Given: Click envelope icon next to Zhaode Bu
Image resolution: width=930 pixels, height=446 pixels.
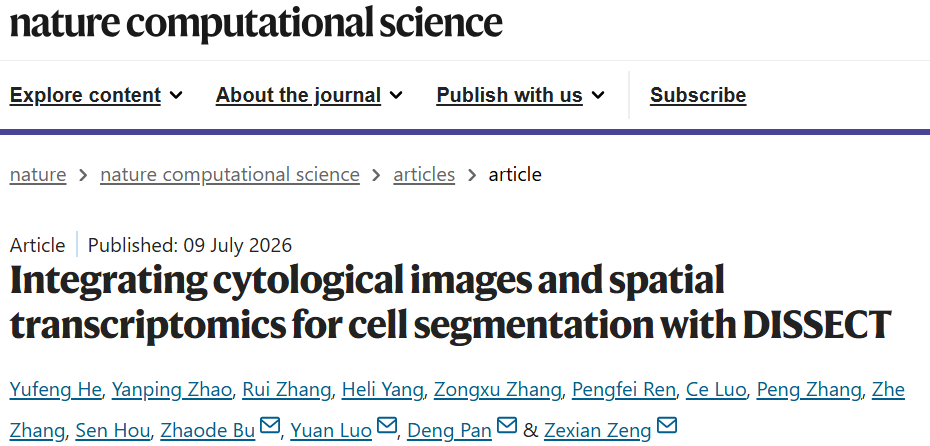Looking at the screenshot, I should pyautogui.click(x=270, y=426).
